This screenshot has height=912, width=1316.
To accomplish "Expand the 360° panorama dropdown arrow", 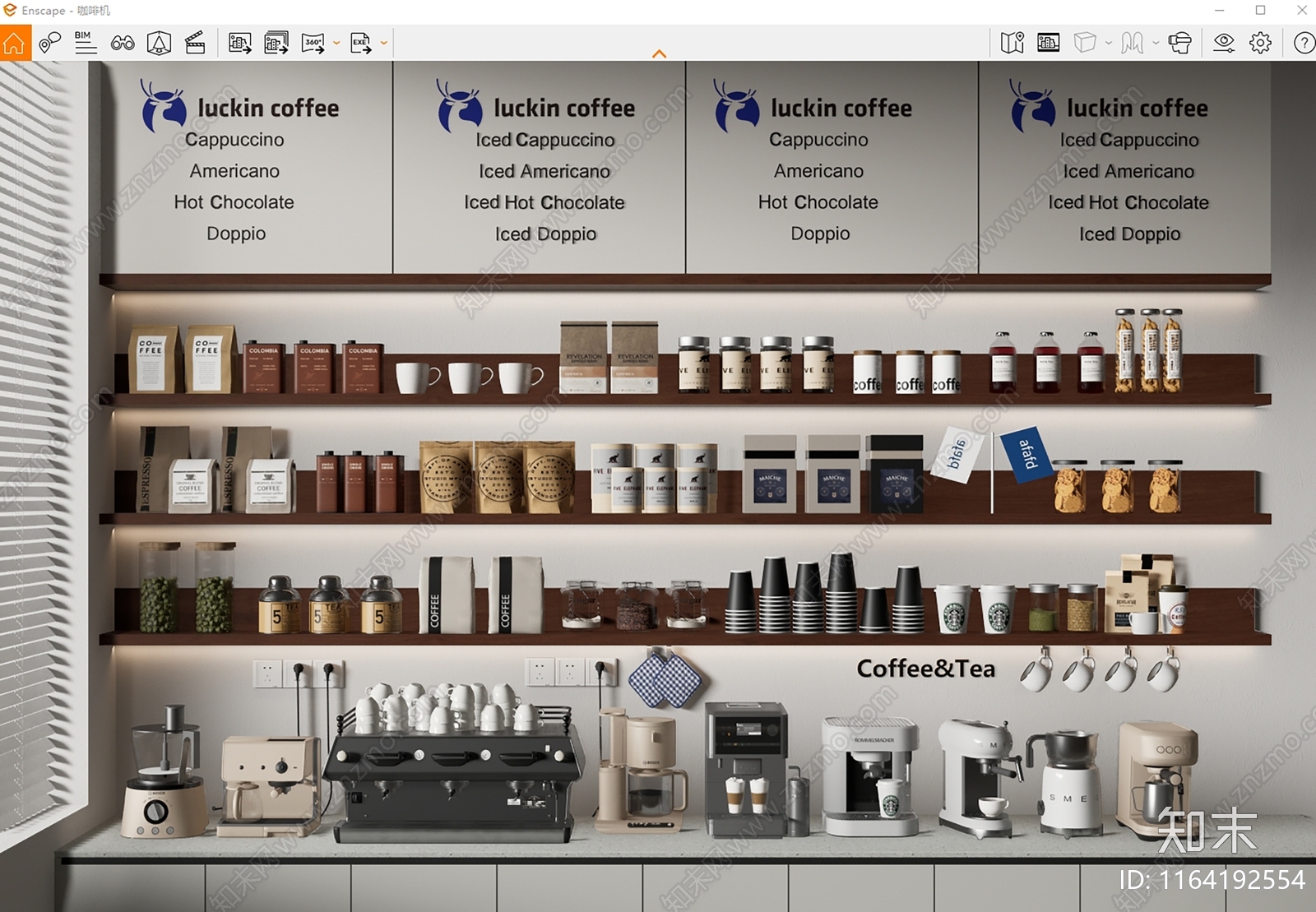I will click(336, 43).
